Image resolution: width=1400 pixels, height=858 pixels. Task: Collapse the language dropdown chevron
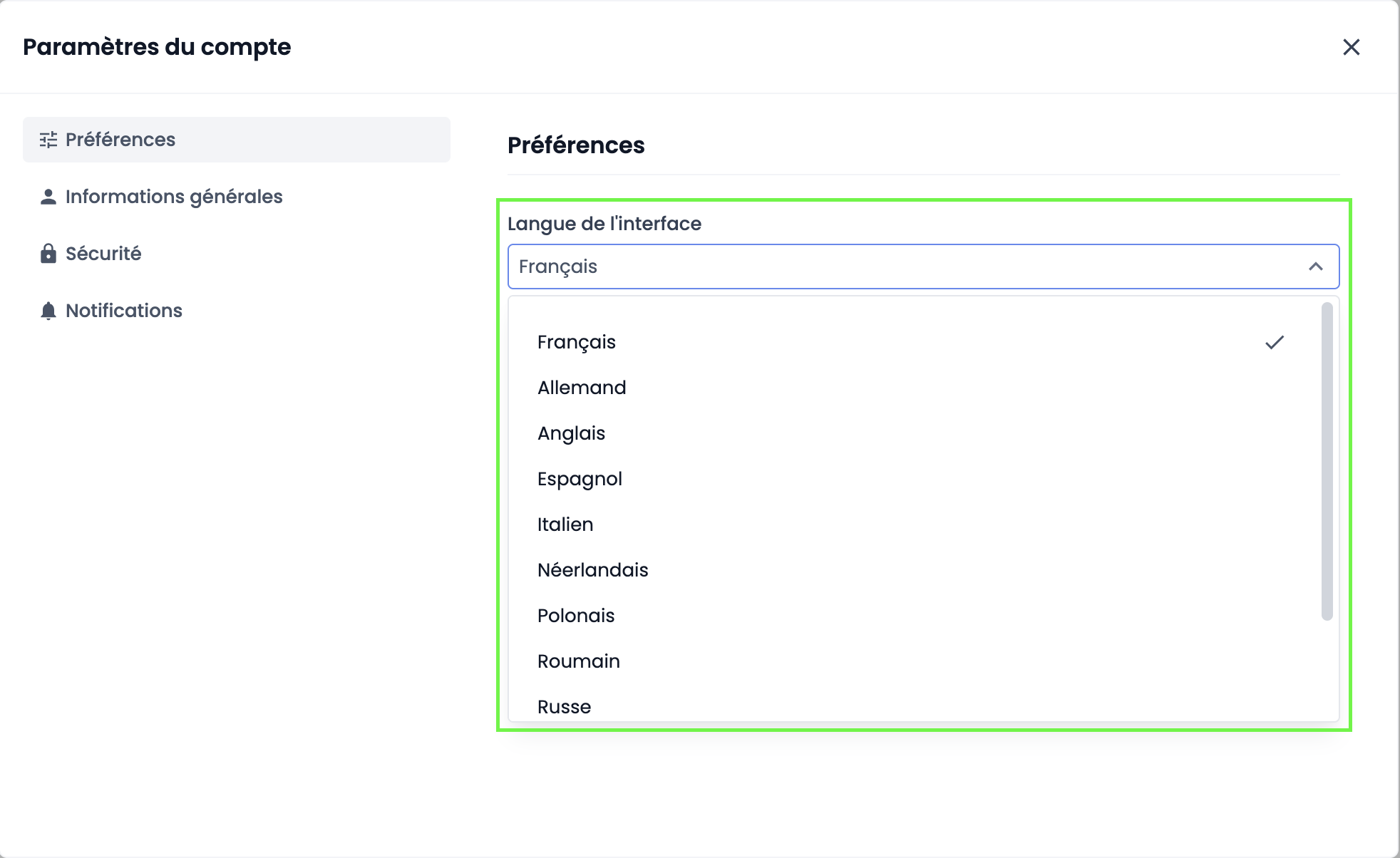coord(1316,267)
